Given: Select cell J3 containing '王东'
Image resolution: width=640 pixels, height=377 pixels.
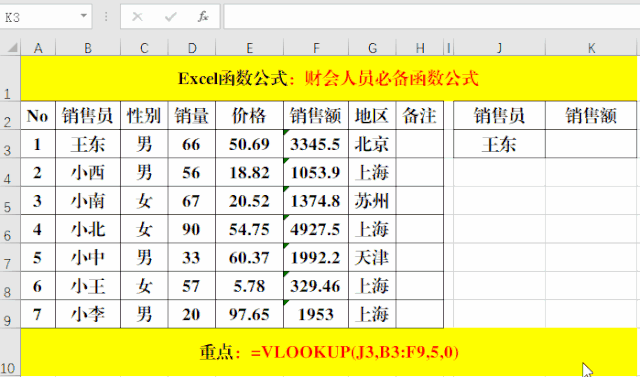Looking at the screenshot, I should point(500,144).
